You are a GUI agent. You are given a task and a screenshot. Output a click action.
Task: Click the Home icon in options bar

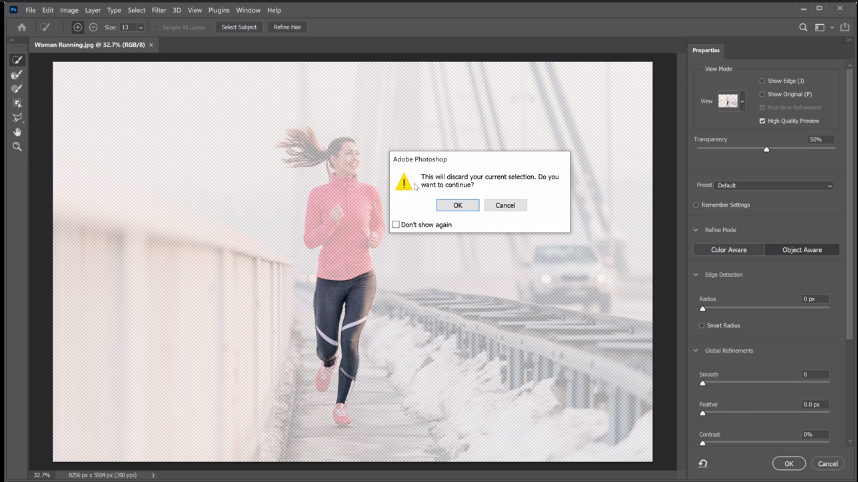coord(21,27)
